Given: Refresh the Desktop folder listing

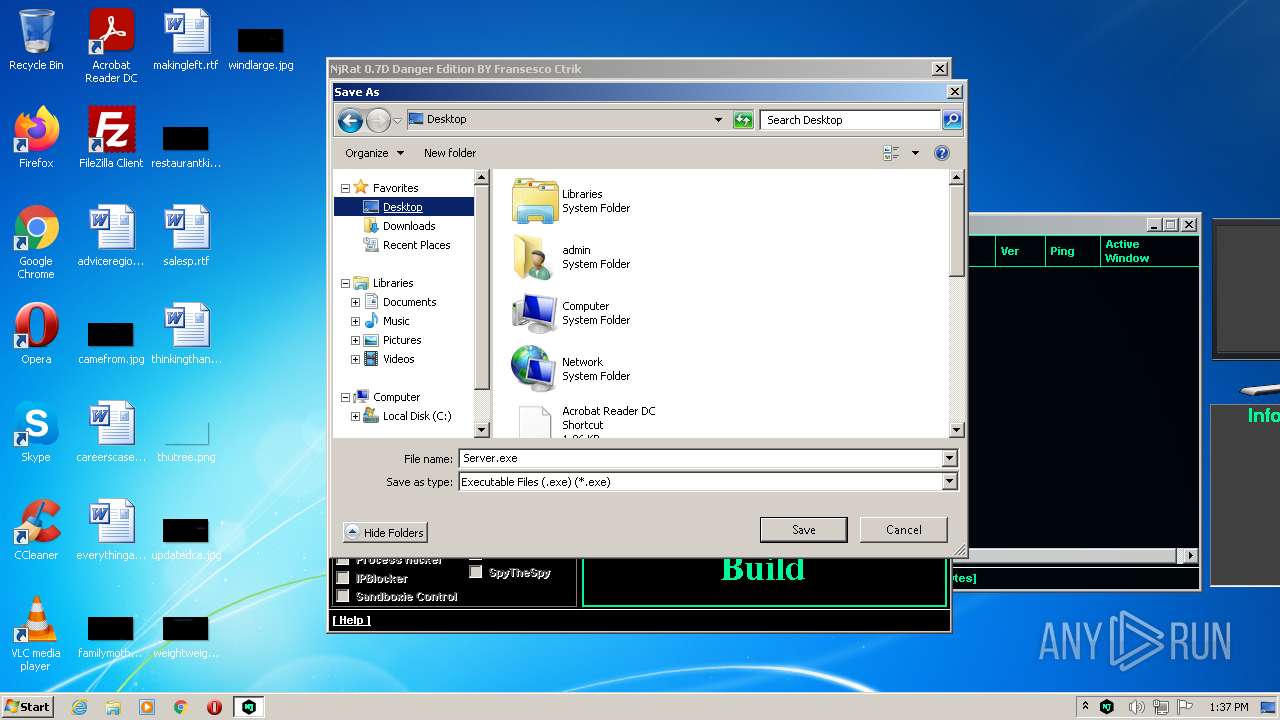Looking at the screenshot, I should [x=743, y=120].
